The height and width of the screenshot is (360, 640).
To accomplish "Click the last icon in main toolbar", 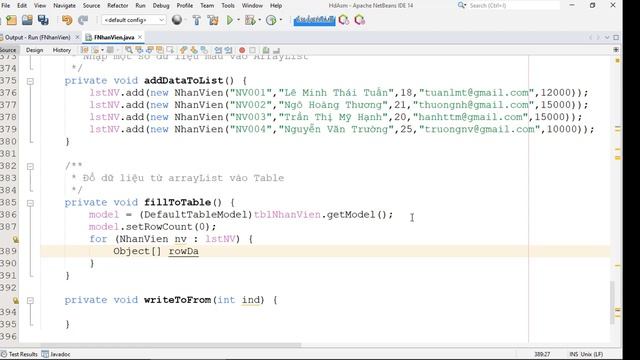I will click(x=360, y=20).
